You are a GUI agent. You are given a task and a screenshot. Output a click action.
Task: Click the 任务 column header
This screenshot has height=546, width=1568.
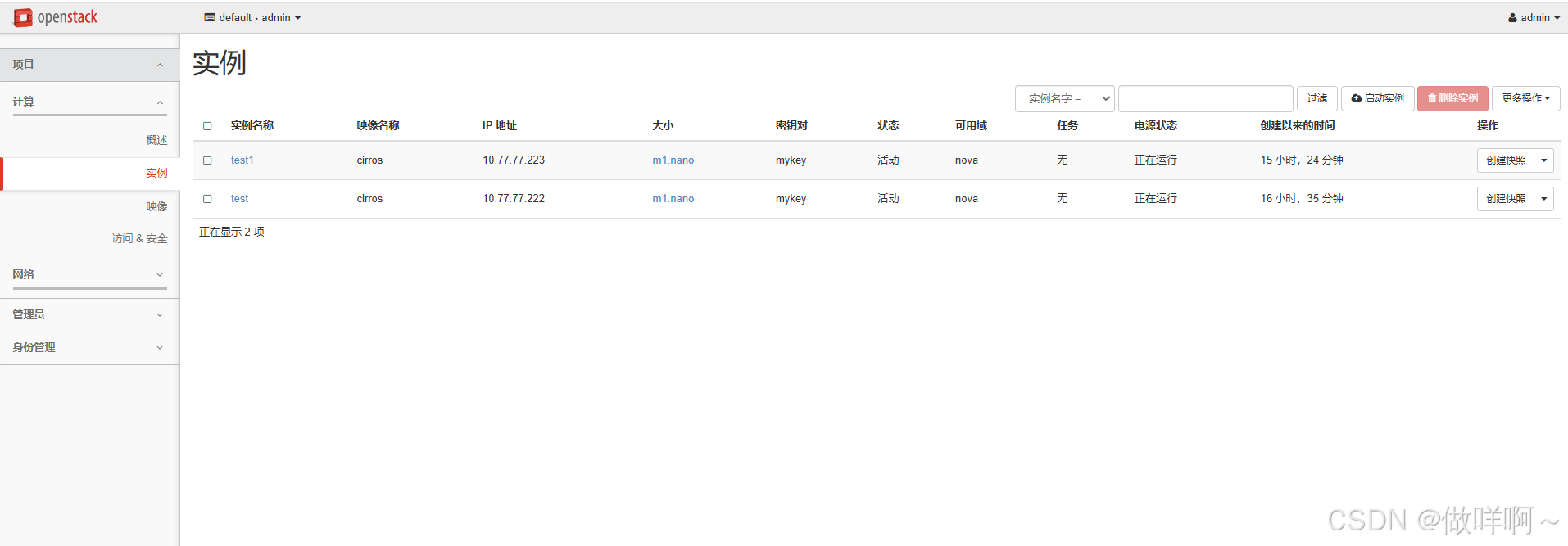click(1067, 125)
